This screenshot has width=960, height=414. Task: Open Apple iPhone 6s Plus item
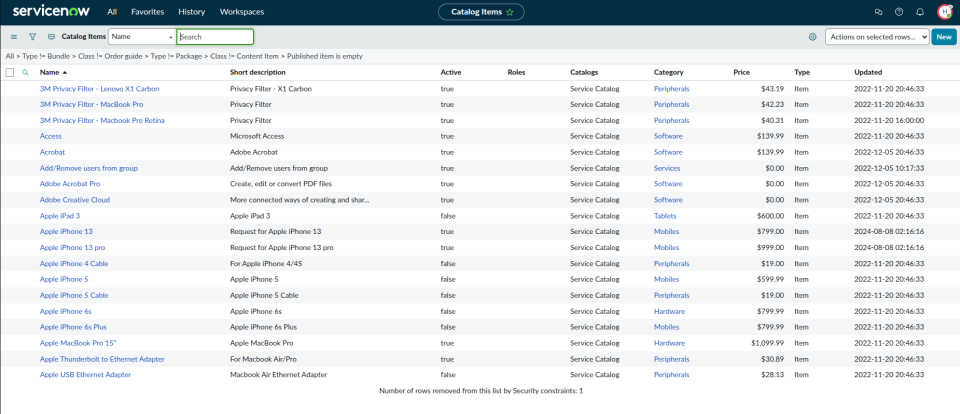(73, 327)
